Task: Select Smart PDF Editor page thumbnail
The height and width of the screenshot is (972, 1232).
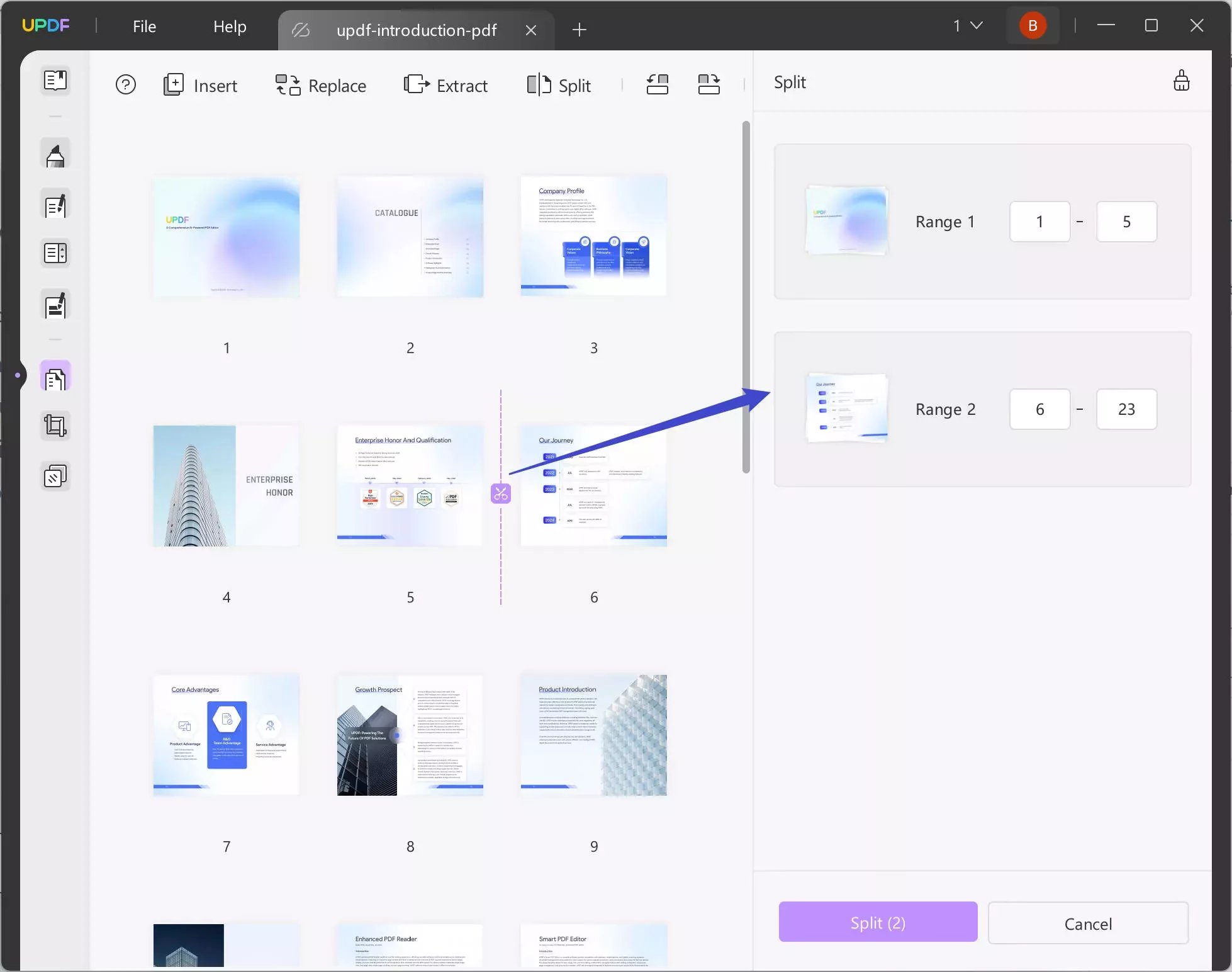Action: click(x=594, y=946)
